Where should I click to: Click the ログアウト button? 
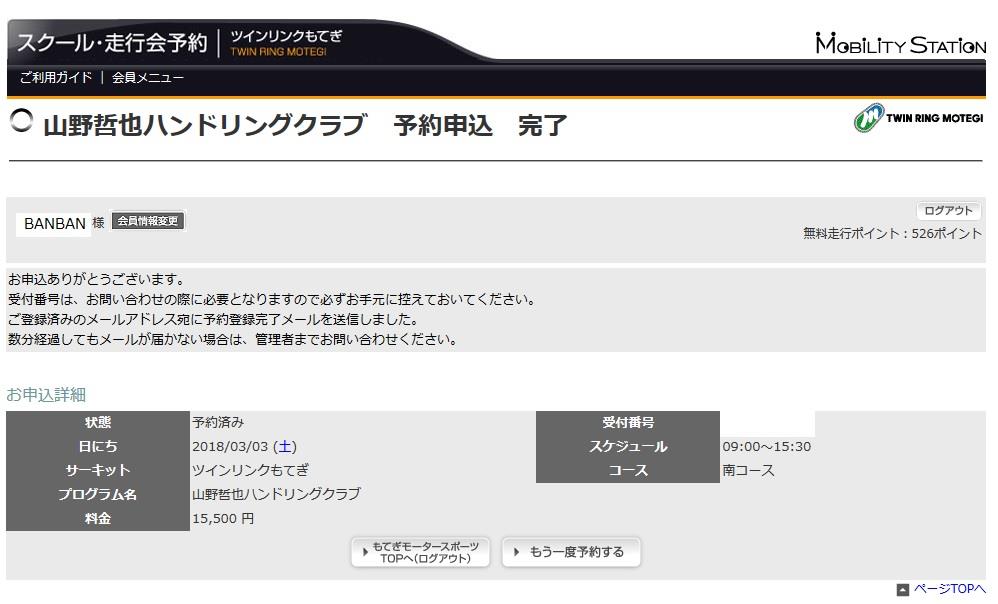click(948, 211)
